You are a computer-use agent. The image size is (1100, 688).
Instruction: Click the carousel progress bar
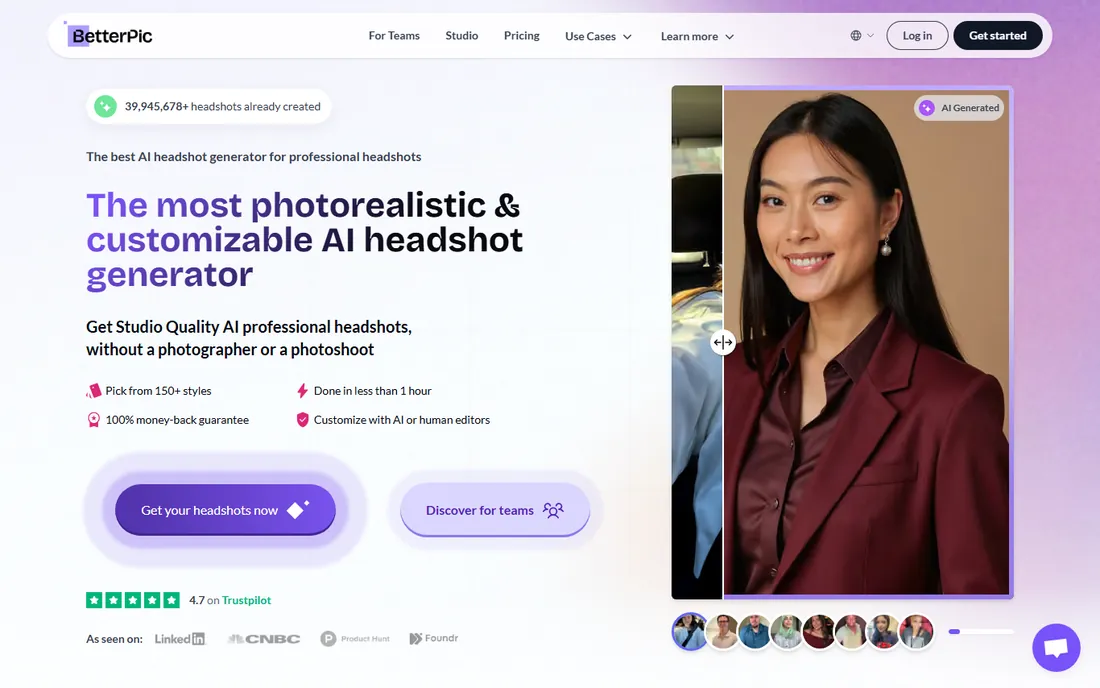pyautogui.click(x=981, y=632)
